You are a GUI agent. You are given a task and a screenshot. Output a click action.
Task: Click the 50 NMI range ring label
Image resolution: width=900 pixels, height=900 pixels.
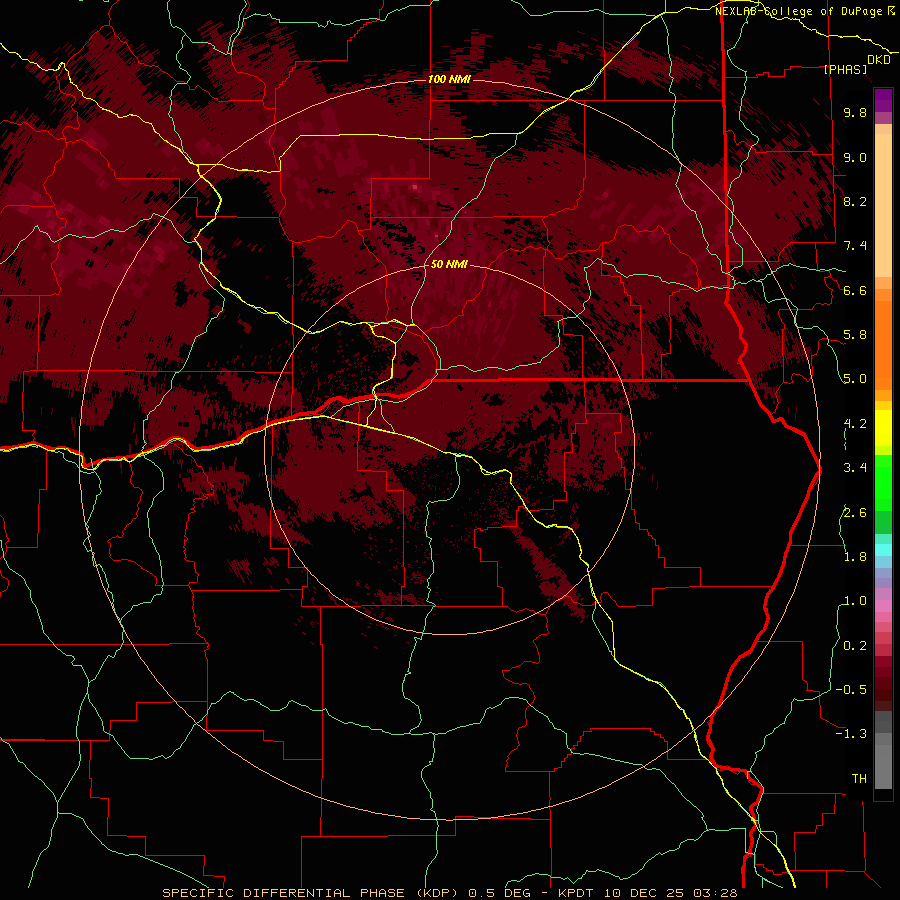pyautogui.click(x=449, y=264)
